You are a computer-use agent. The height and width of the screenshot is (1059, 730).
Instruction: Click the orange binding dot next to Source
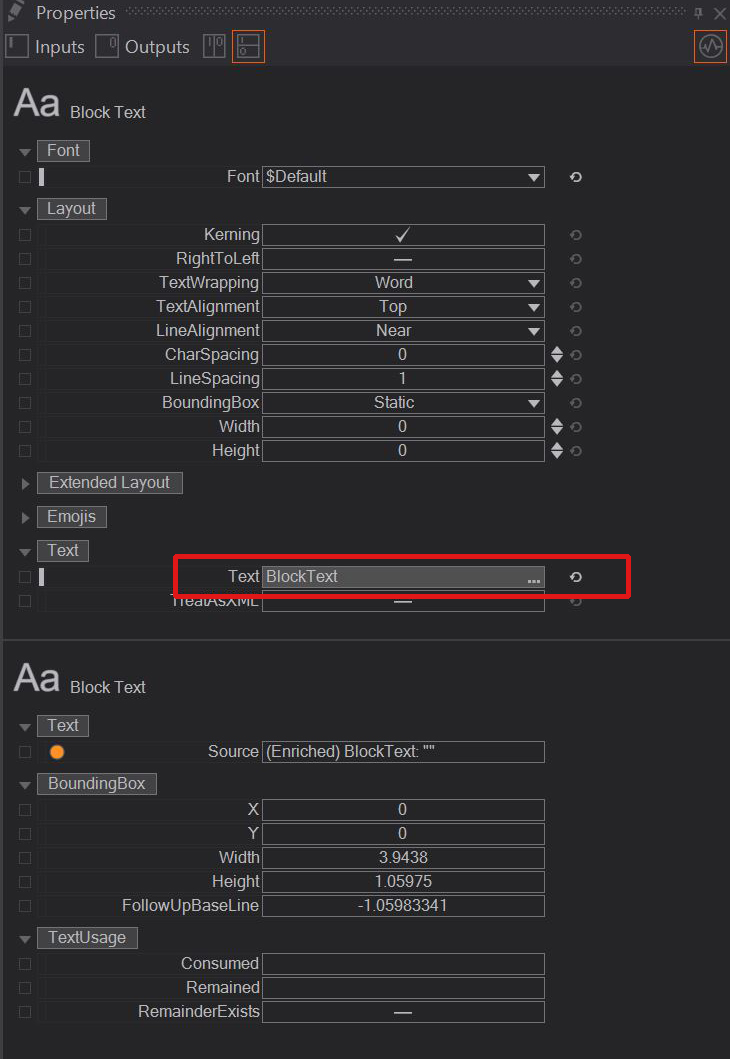tap(56, 751)
